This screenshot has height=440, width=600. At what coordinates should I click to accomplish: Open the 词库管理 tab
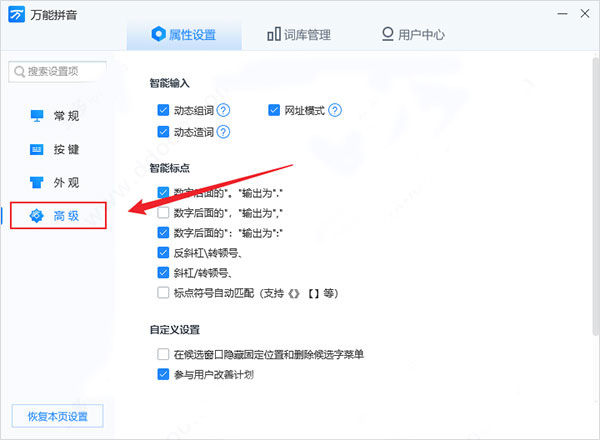(x=299, y=35)
